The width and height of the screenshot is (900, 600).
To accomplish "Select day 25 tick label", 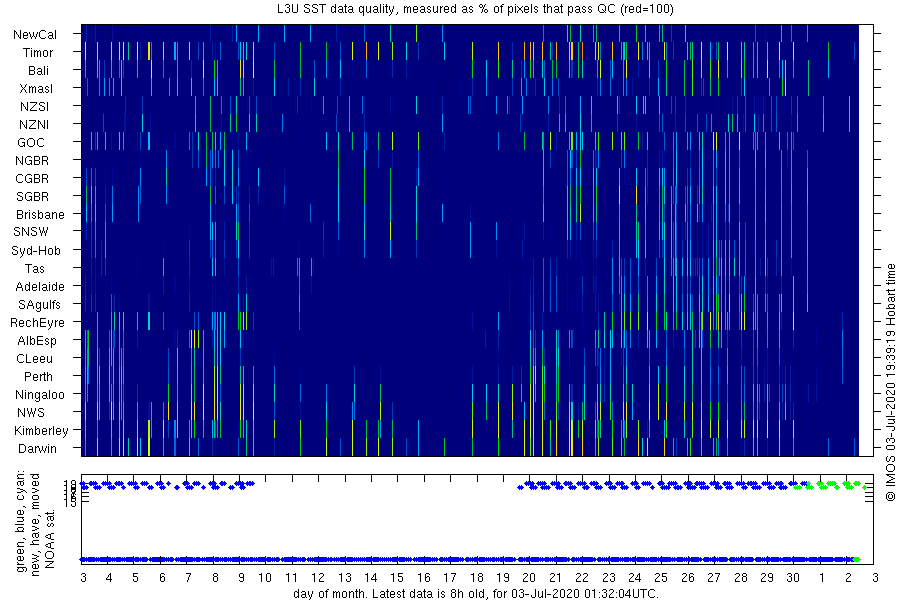I will coord(661,578).
